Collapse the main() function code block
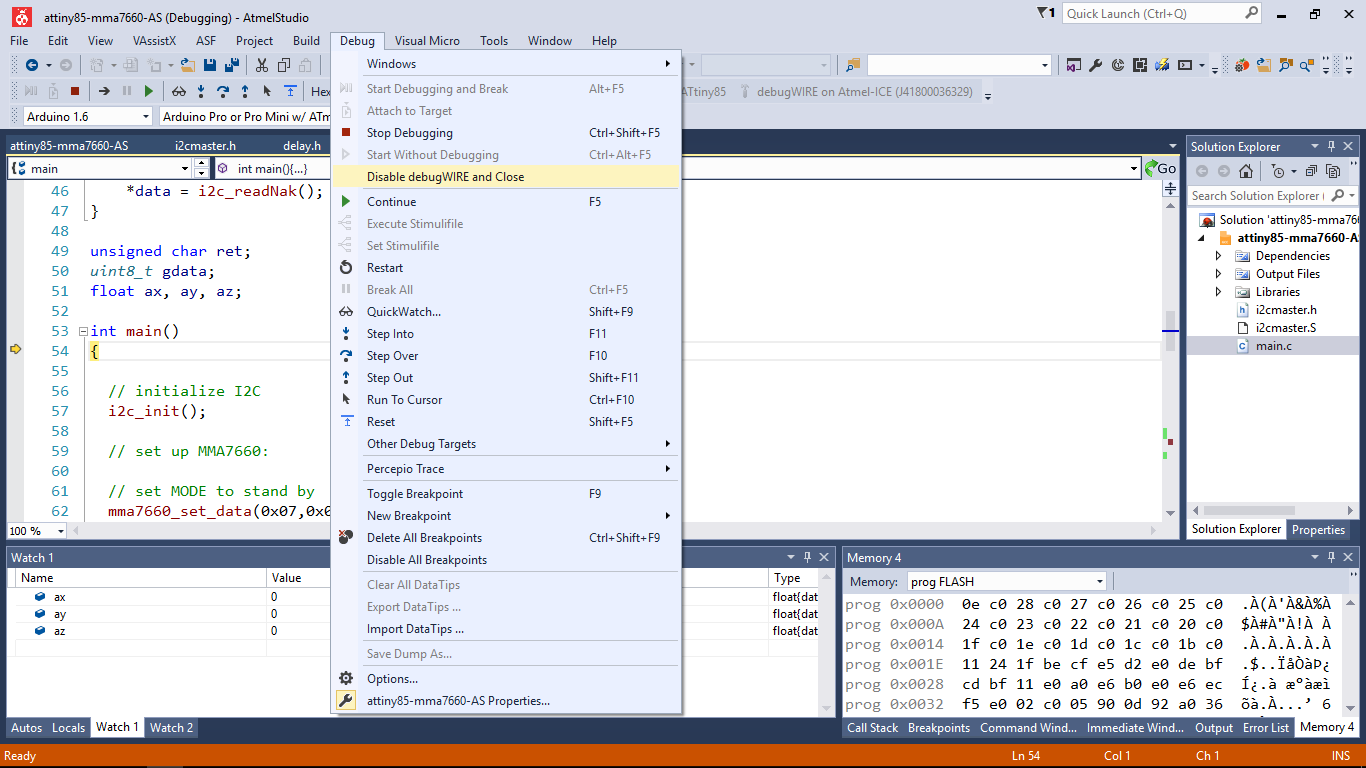This screenshot has height=768, width=1366. click(83, 331)
